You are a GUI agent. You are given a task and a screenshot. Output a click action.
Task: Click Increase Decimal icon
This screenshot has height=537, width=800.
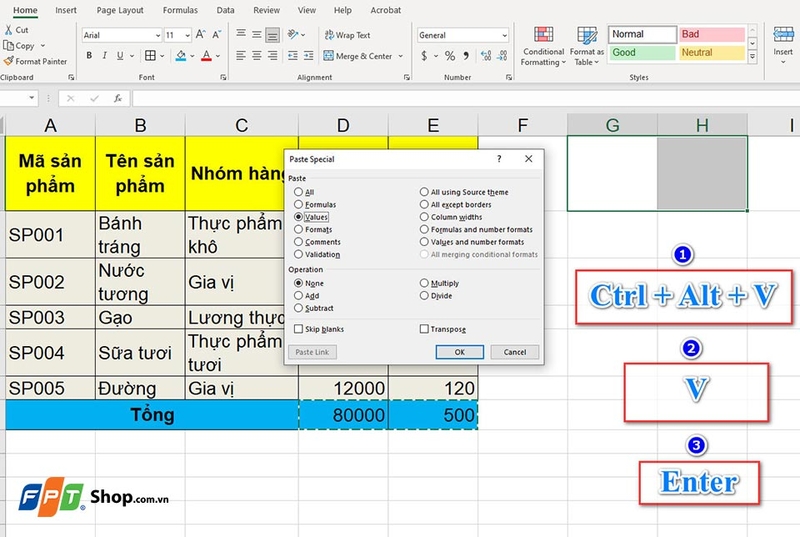click(486, 56)
